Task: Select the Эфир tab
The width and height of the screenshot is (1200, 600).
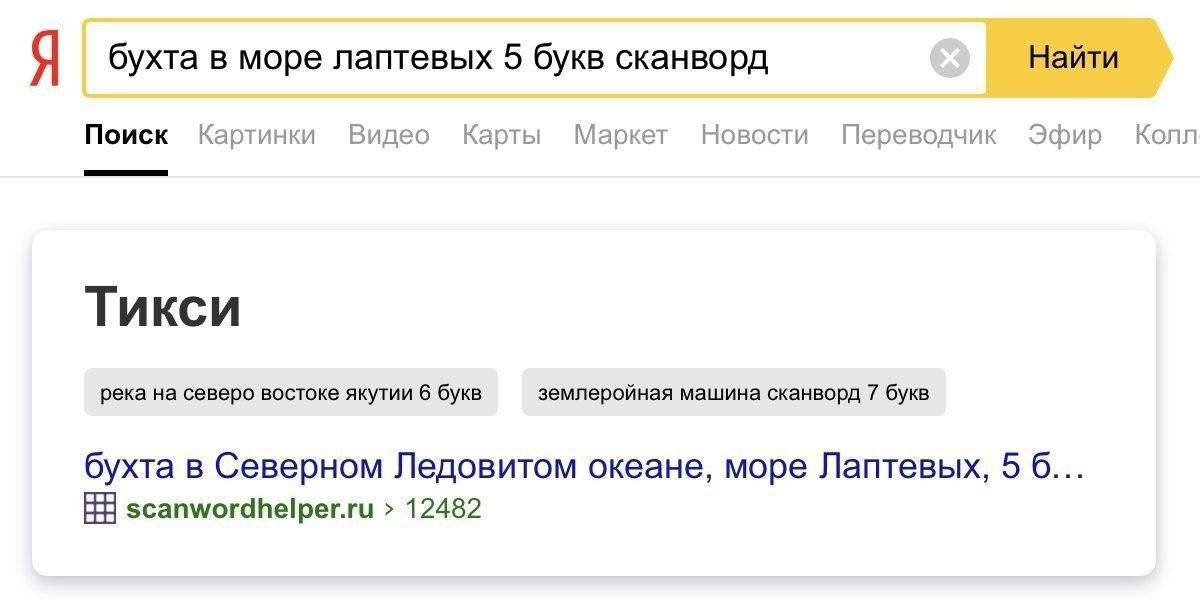Action: coord(1065,135)
